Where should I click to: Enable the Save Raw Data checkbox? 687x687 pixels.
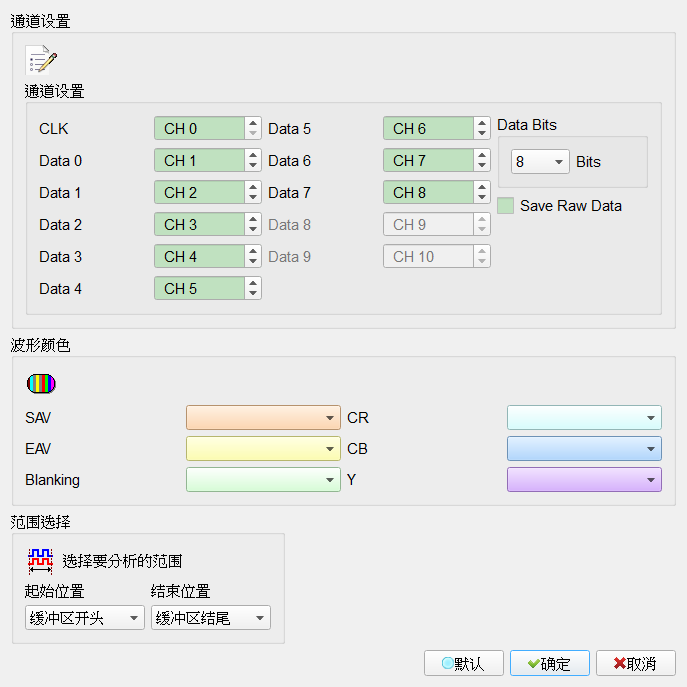(505, 205)
